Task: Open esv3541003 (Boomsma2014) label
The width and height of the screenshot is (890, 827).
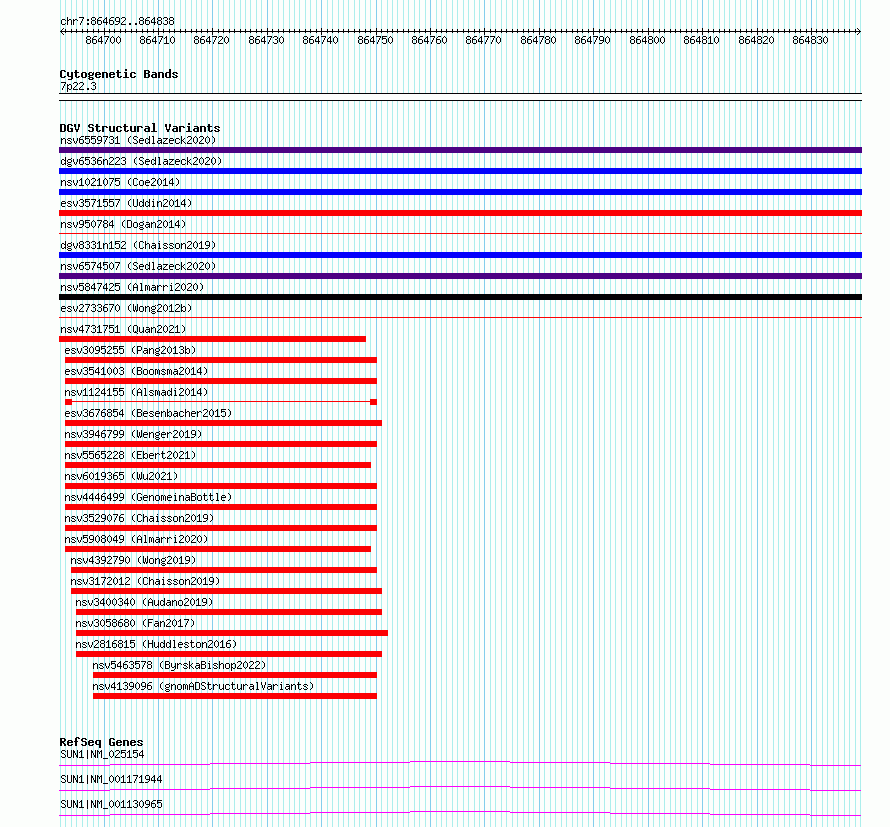Action: click(x=136, y=371)
